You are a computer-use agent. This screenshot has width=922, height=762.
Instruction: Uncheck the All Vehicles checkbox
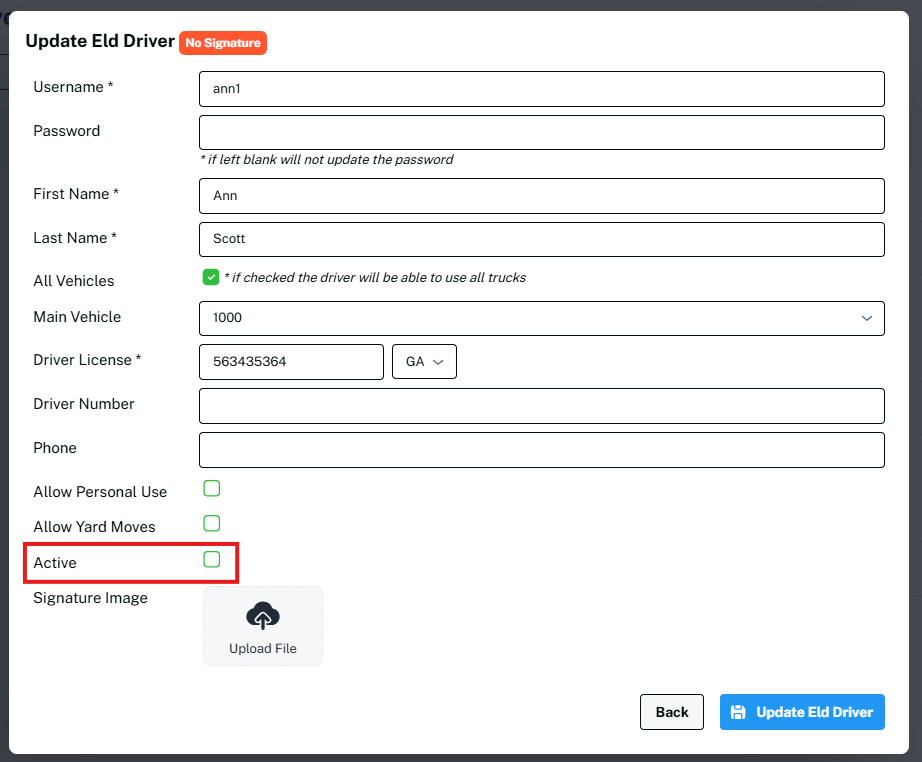click(211, 277)
